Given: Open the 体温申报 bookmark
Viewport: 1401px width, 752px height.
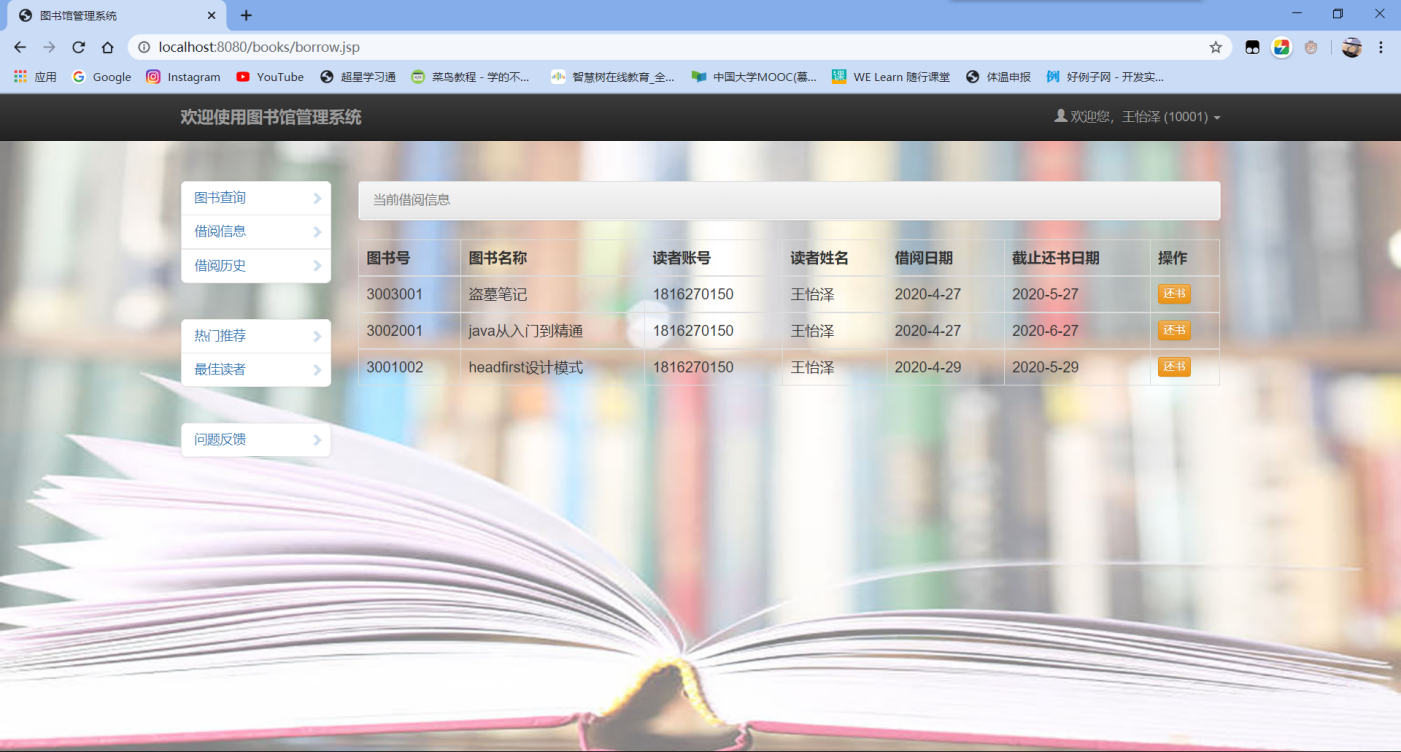Looking at the screenshot, I should (998, 77).
